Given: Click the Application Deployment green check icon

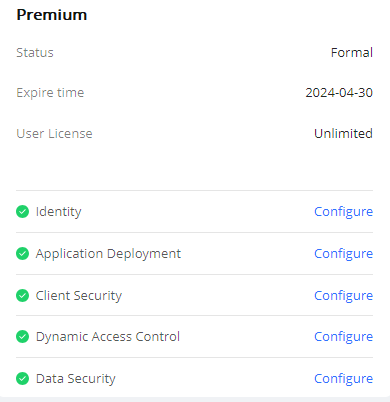Looking at the screenshot, I should pos(22,253).
